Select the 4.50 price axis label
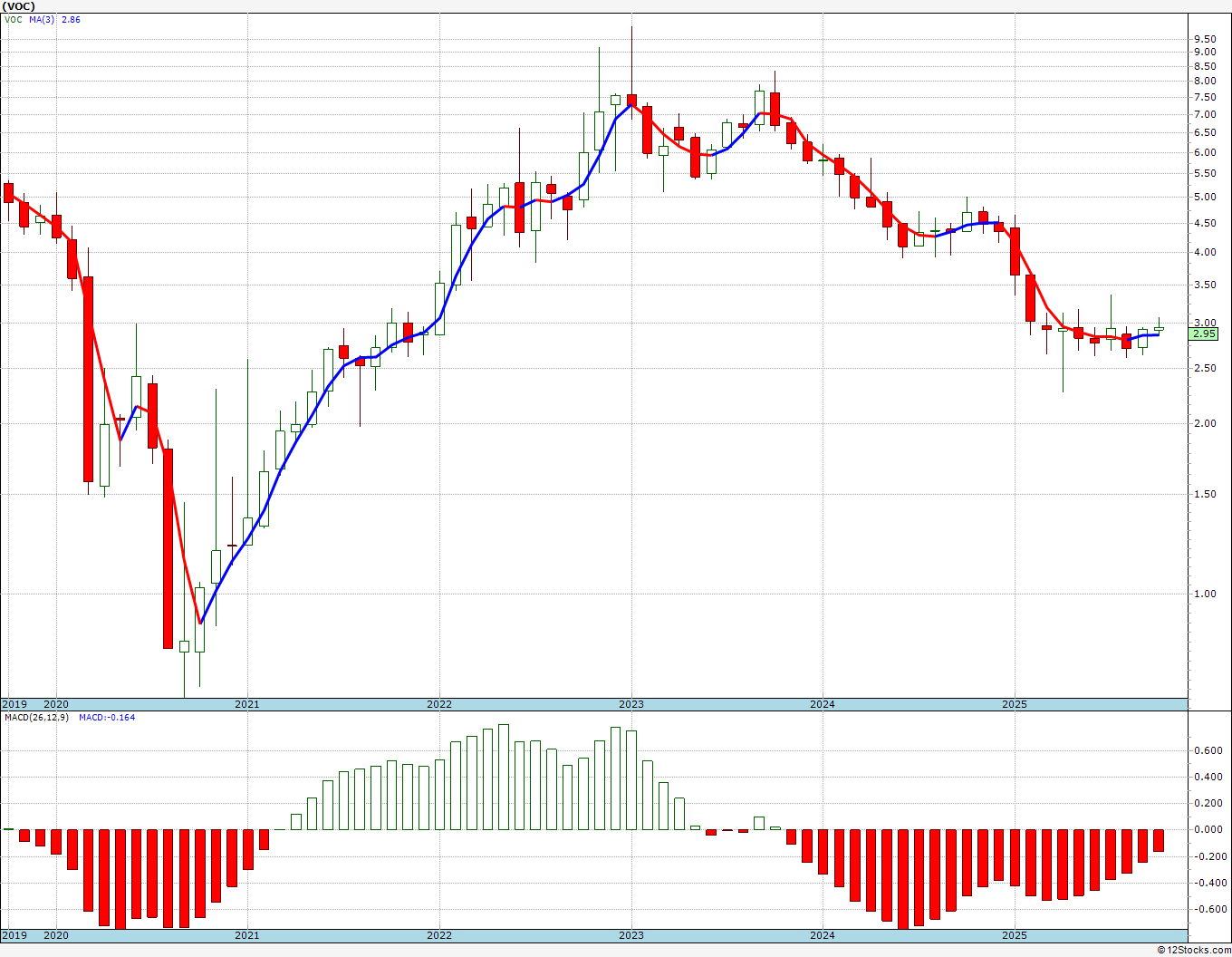The width and height of the screenshot is (1232, 957). click(1205, 223)
